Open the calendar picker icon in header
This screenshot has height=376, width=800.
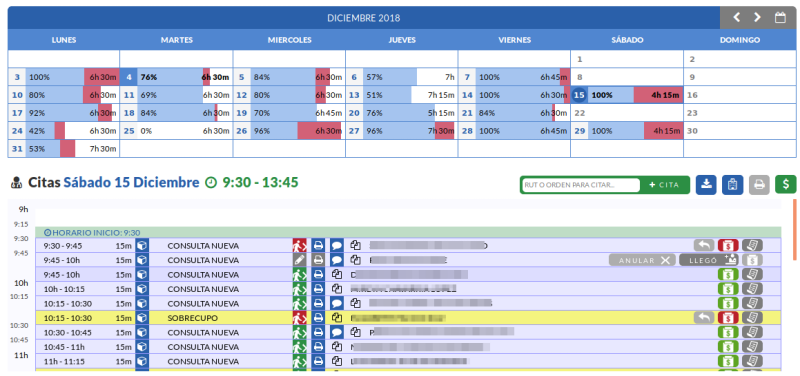(780, 18)
